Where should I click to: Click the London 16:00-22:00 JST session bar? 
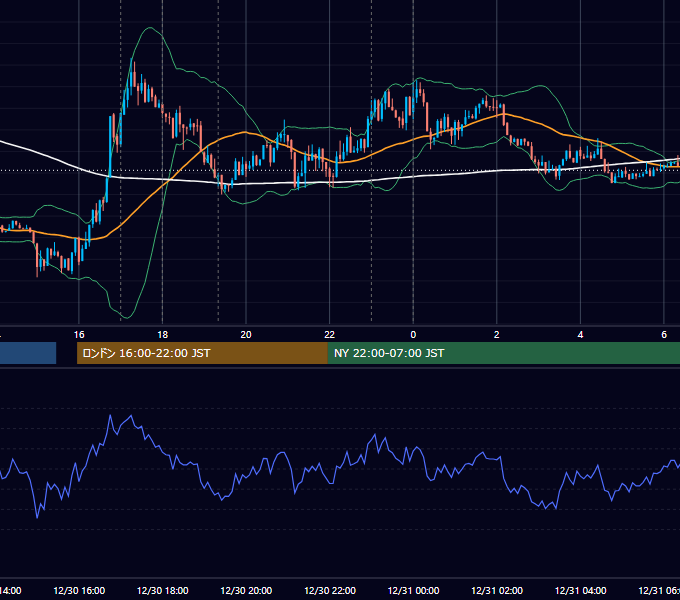pyautogui.click(x=202, y=353)
